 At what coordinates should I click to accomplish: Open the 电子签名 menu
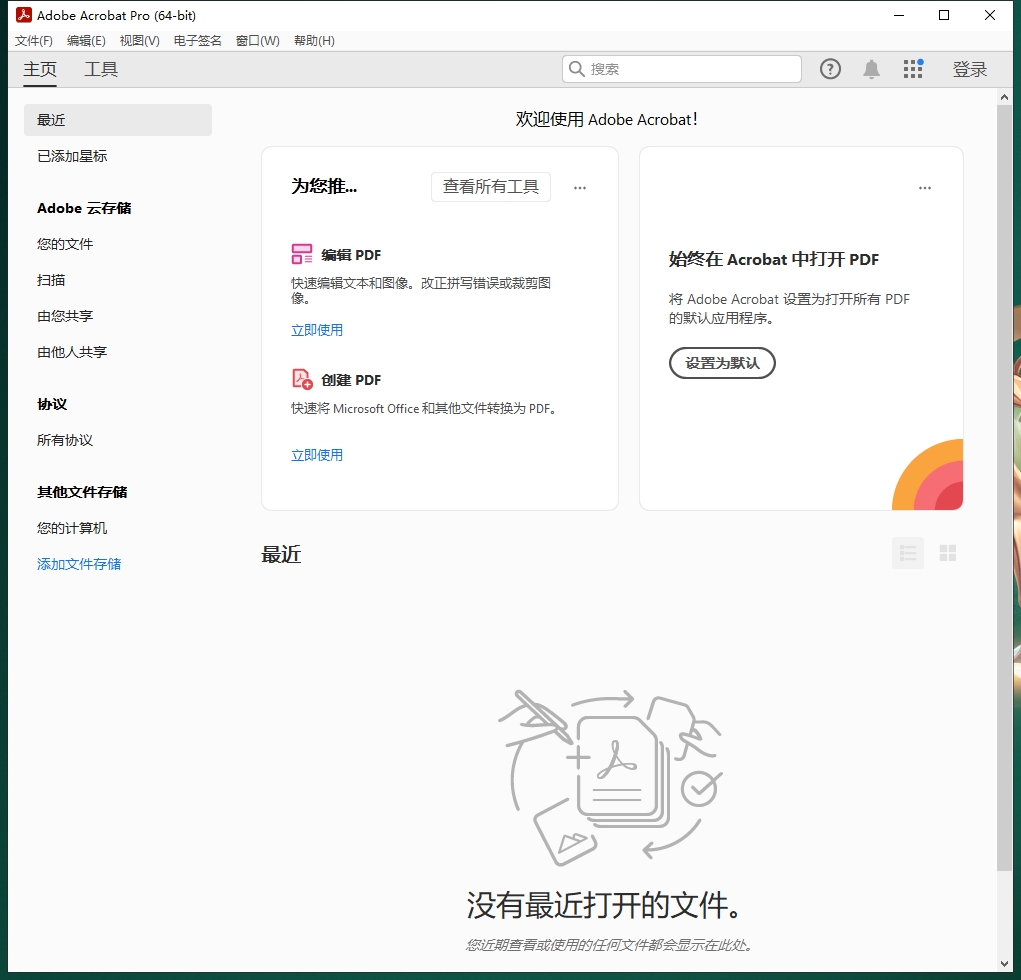point(196,40)
